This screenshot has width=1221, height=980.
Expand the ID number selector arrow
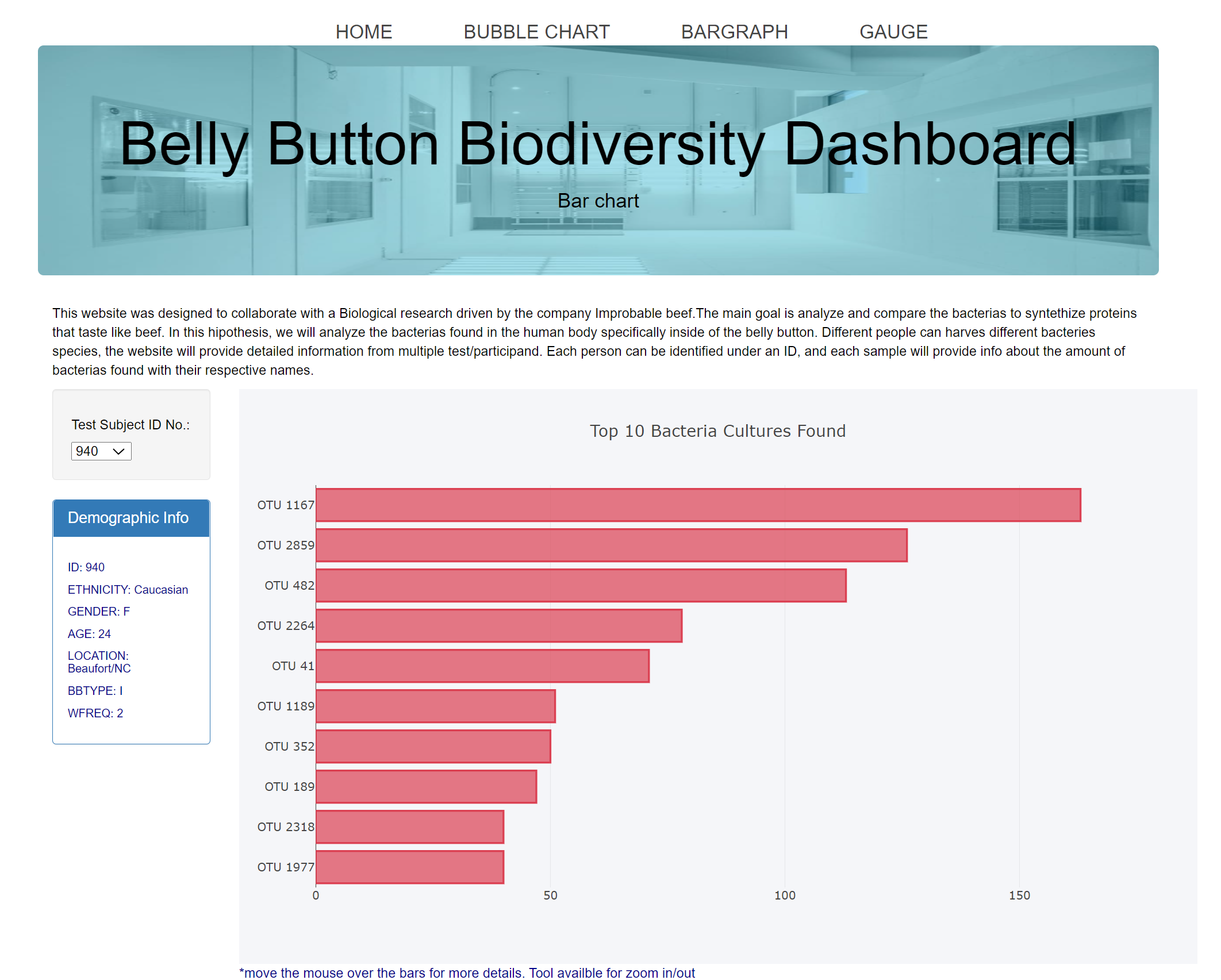click(120, 451)
